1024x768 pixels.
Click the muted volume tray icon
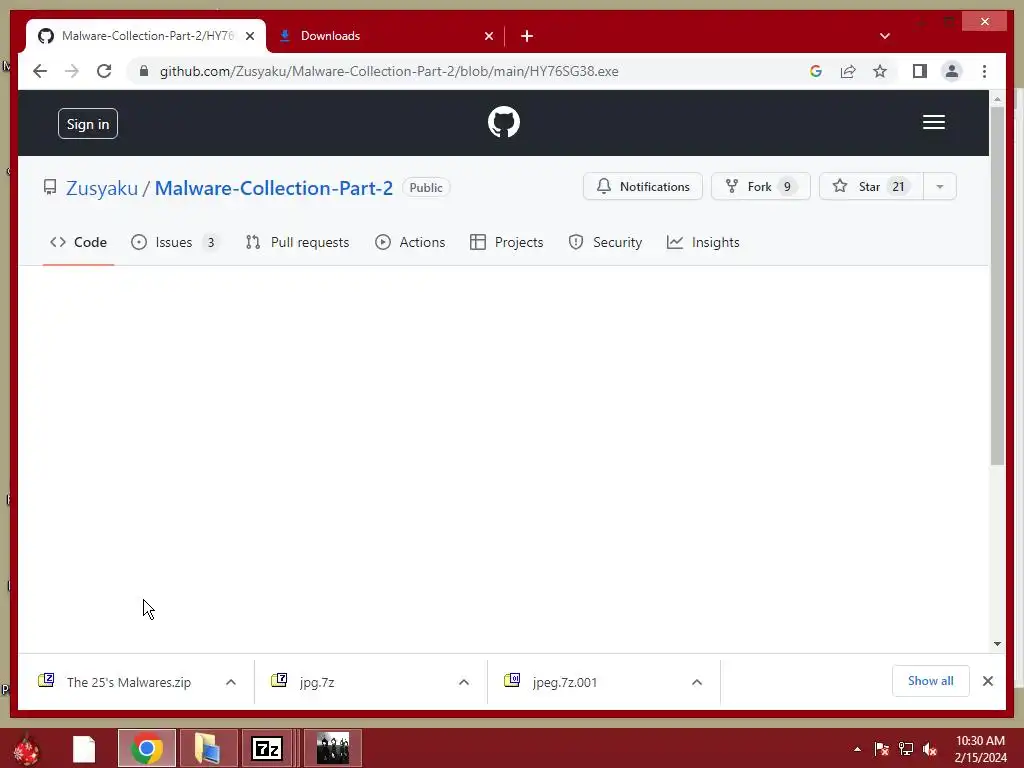click(930, 749)
